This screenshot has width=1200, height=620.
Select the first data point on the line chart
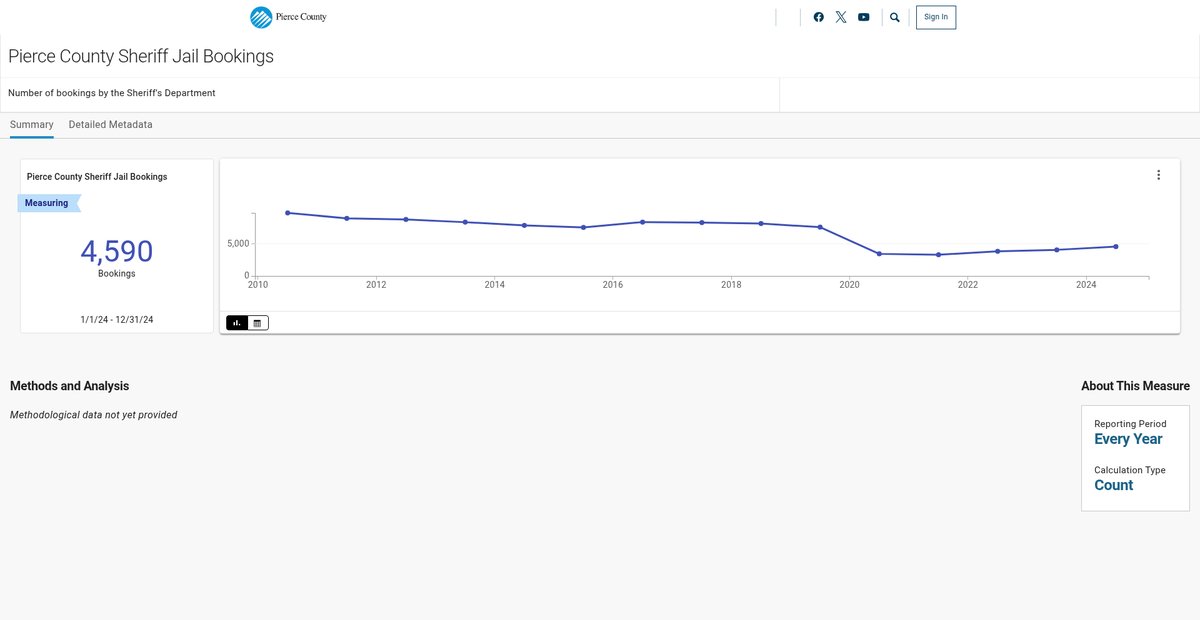[288, 213]
